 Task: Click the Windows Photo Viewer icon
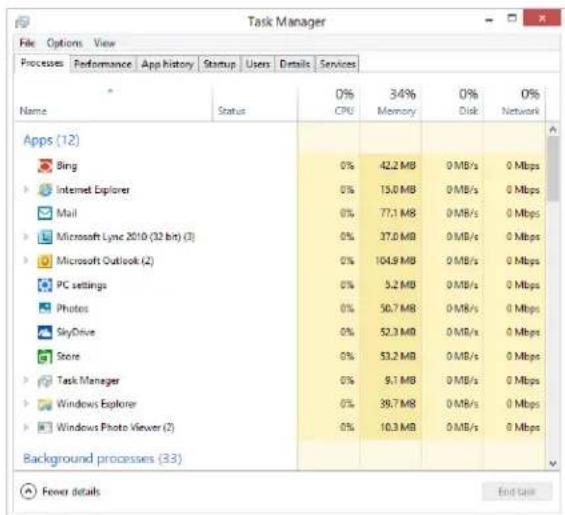click(45, 427)
